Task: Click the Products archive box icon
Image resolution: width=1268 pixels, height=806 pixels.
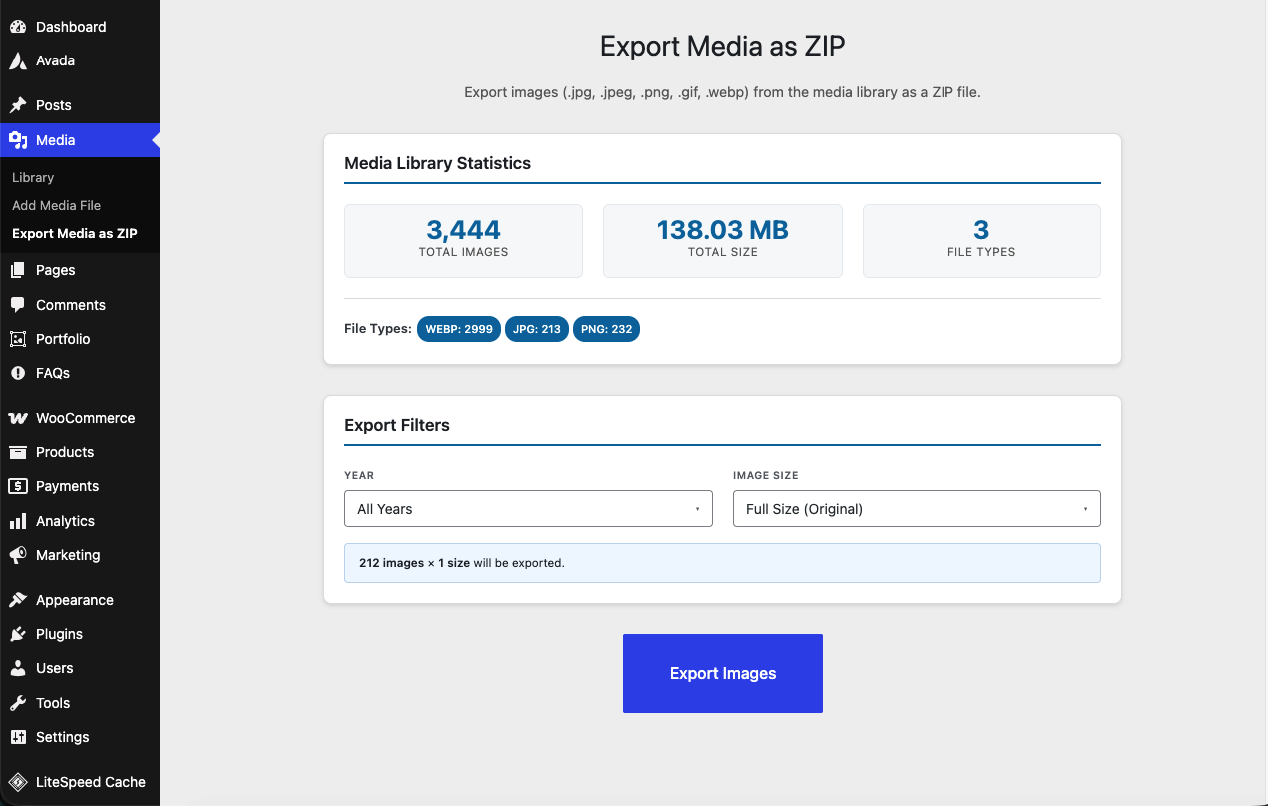Action: (x=18, y=452)
